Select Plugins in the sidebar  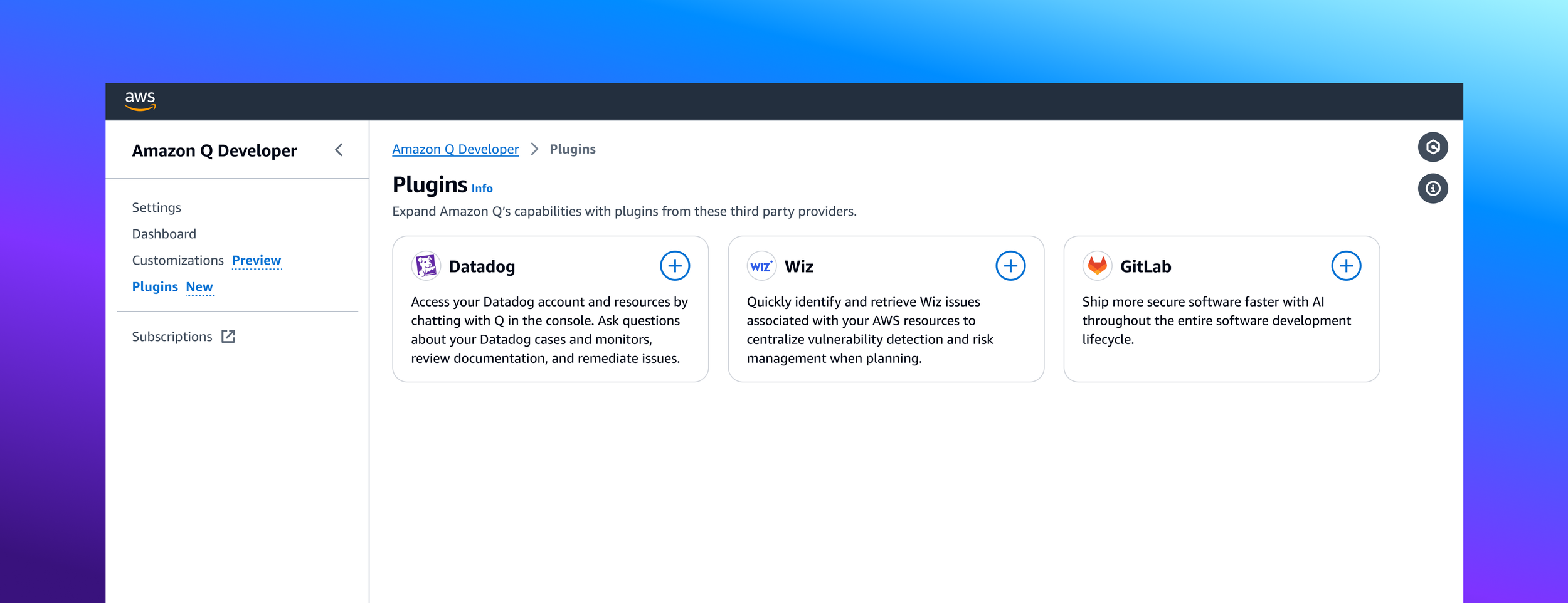155,286
